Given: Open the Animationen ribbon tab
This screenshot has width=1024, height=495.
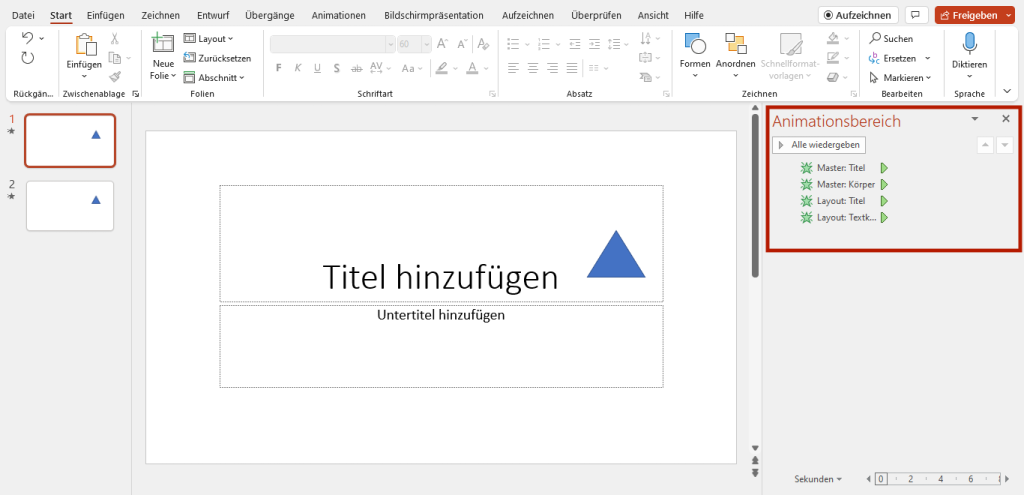Looking at the screenshot, I should (338, 15).
